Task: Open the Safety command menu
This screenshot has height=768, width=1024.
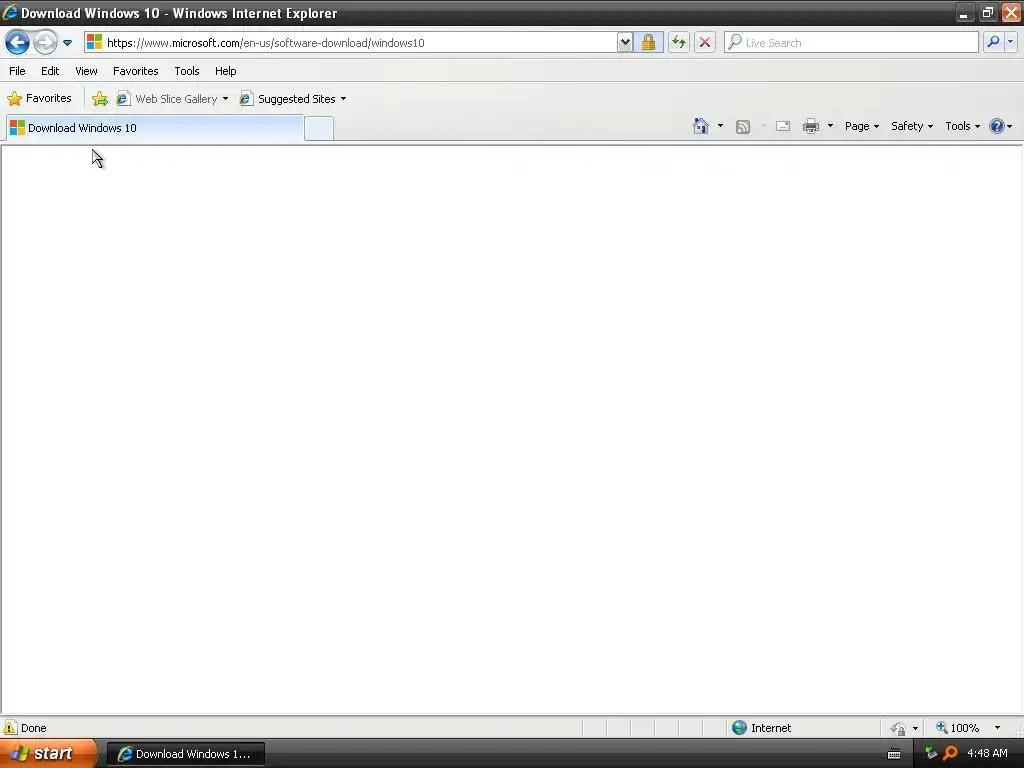Action: pyautogui.click(x=912, y=126)
